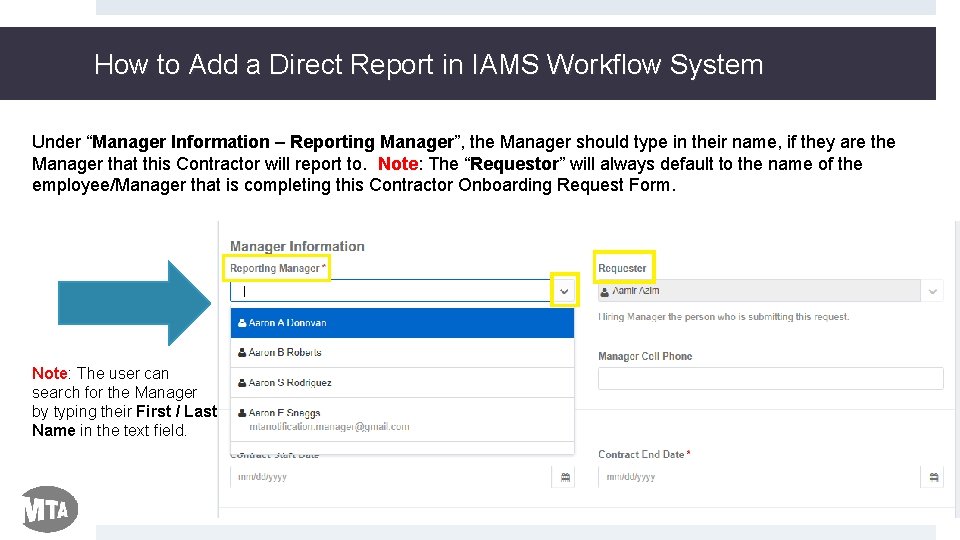This screenshot has width=960, height=540.
Task: Click the mtanotification.manager@gmail.com email text
Action: click(x=329, y=427)
